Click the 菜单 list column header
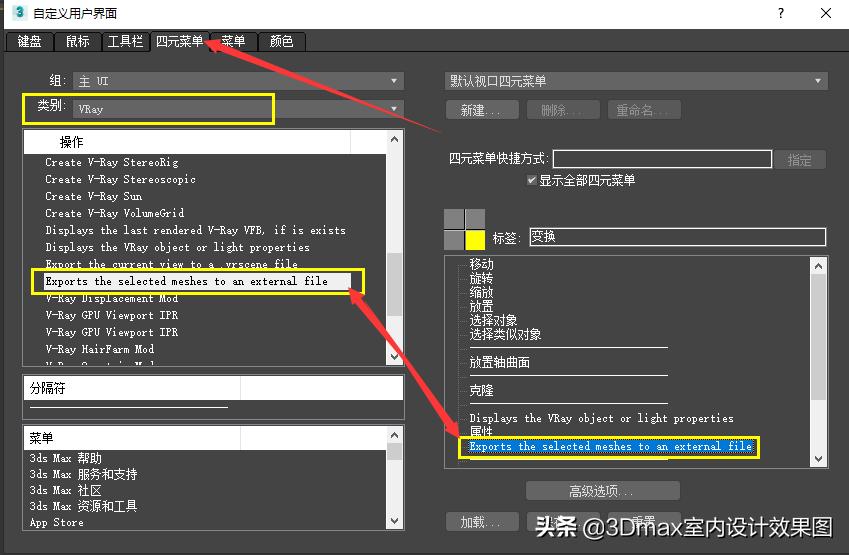Image resolution: width=849 pixels, height=555 pixels. click(x=132, y=438)
